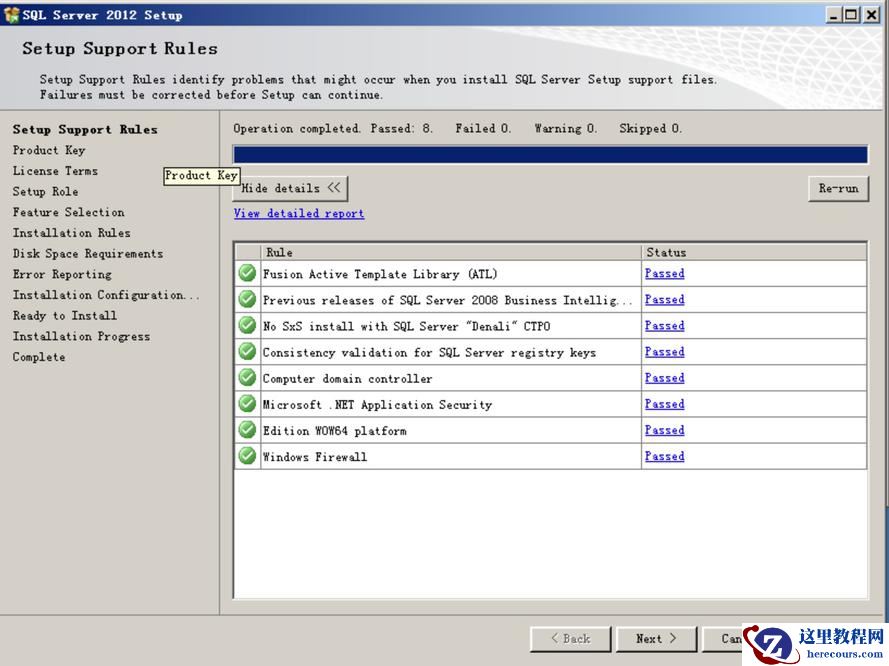
Task: Sort the list by Rule column header
Action: pos(450,253)
